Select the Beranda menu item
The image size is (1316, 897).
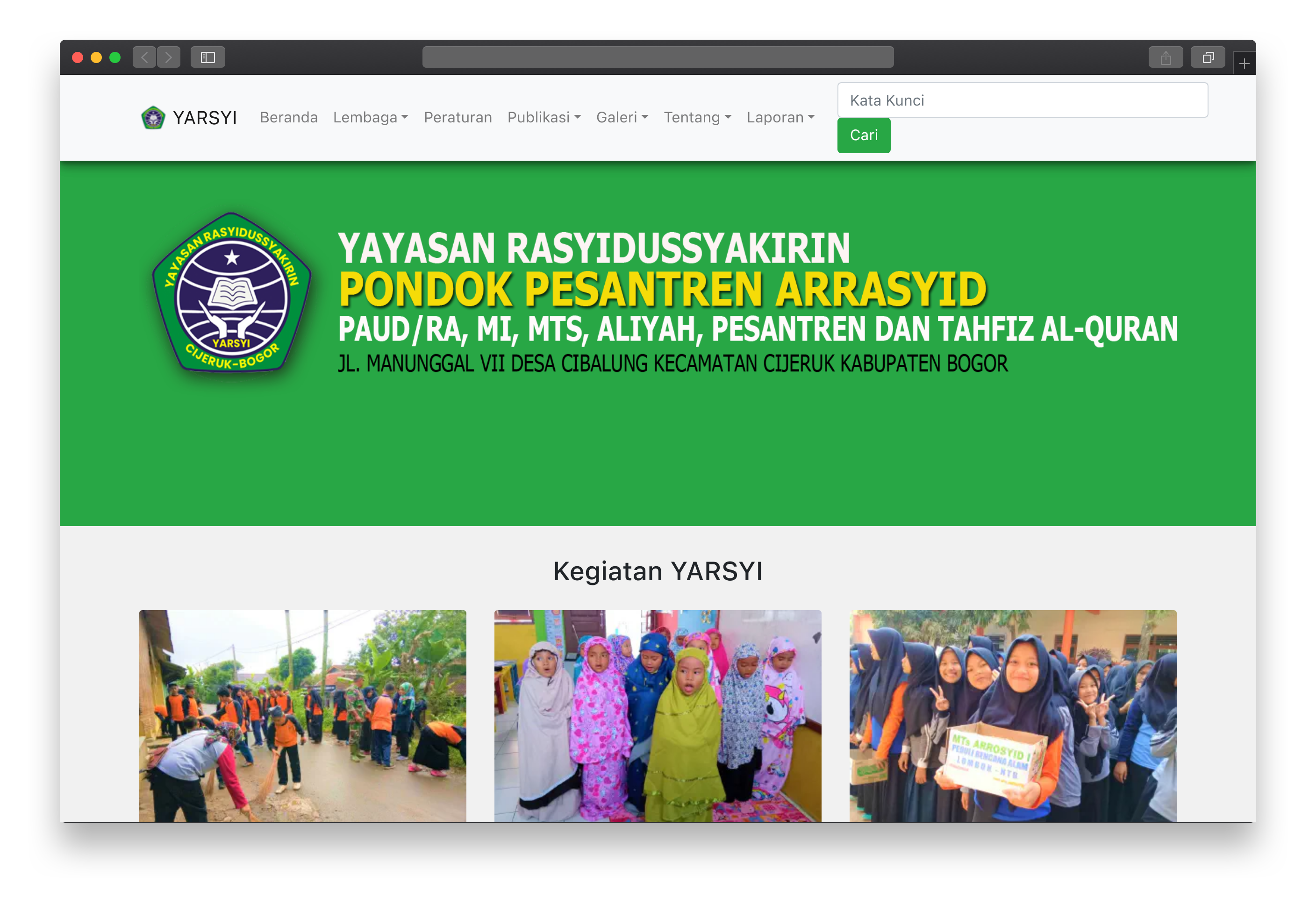[288, 118]
